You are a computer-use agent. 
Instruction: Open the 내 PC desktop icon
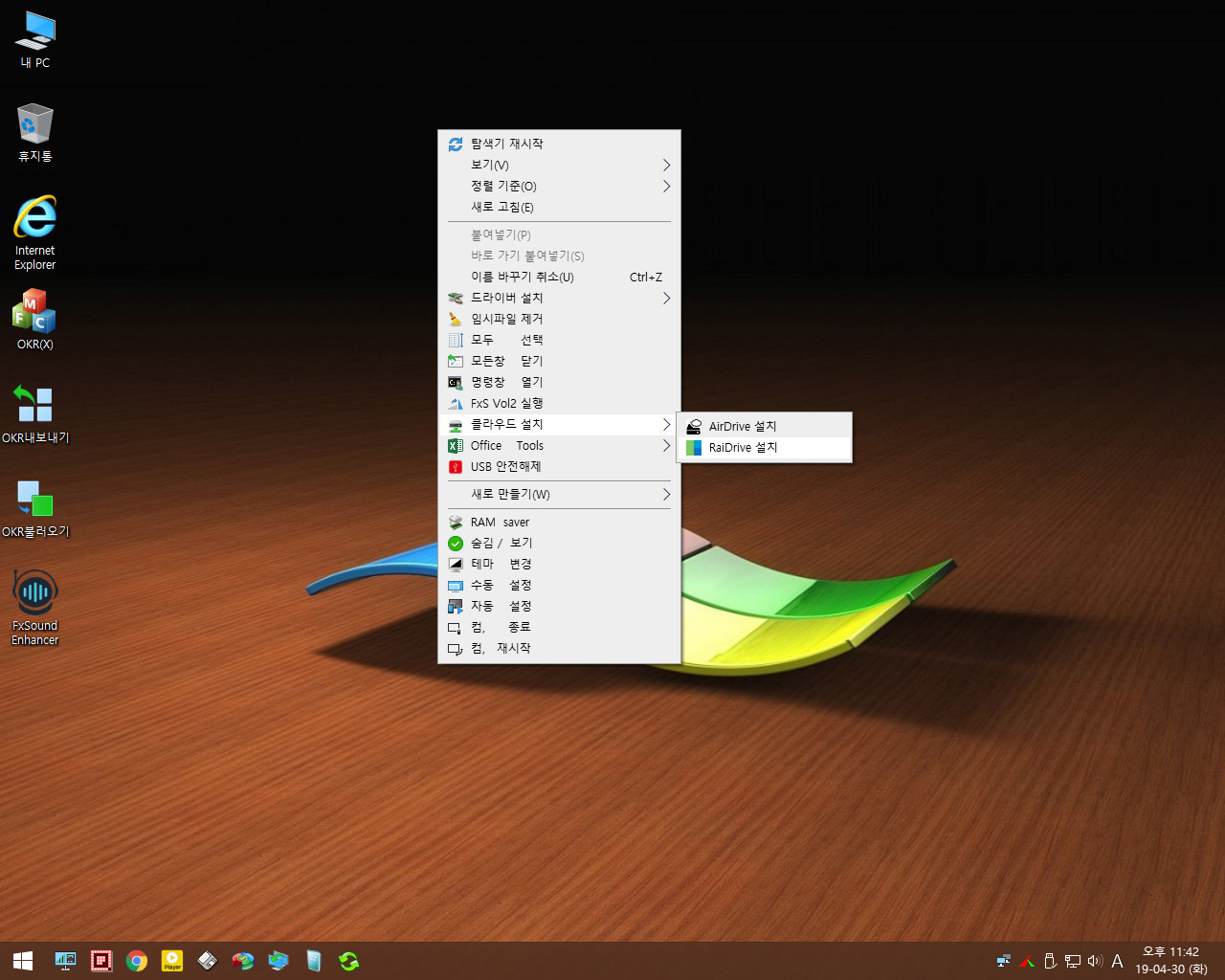[35, 40]
